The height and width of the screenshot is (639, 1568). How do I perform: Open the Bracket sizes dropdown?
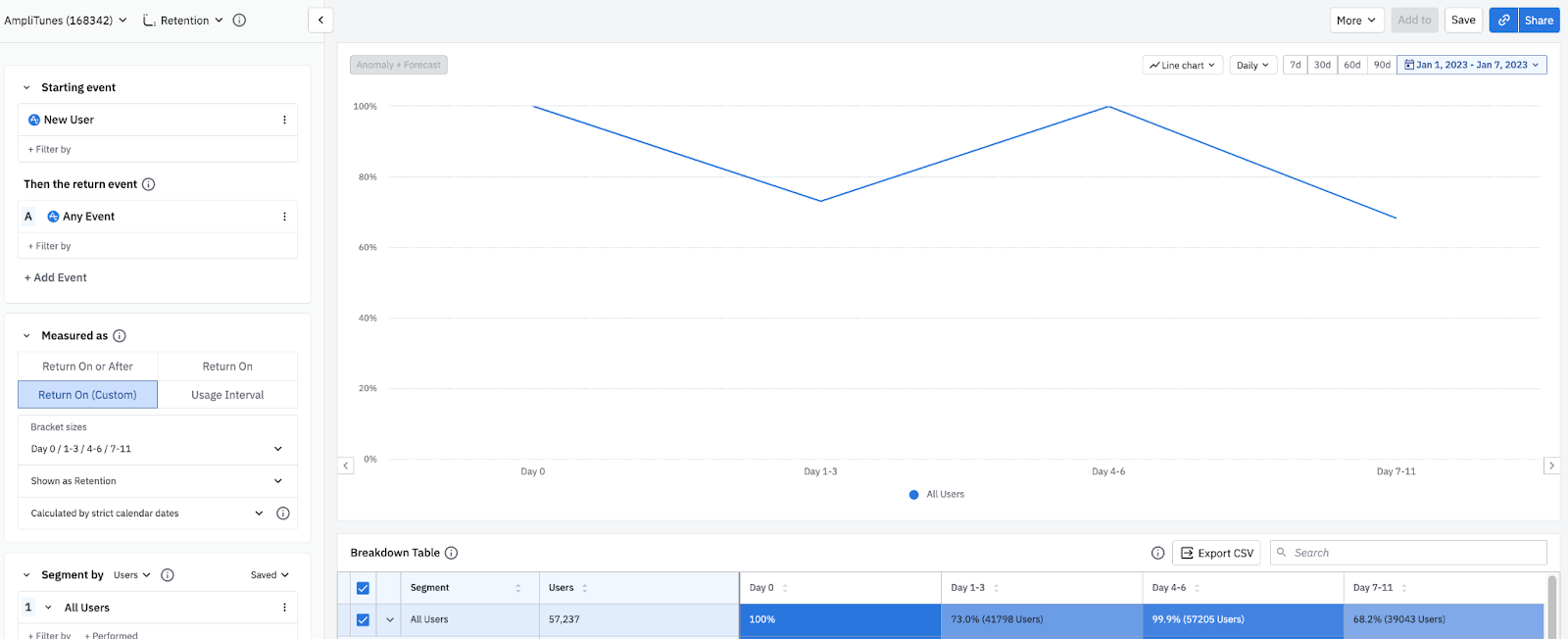[x=157, y=449]
